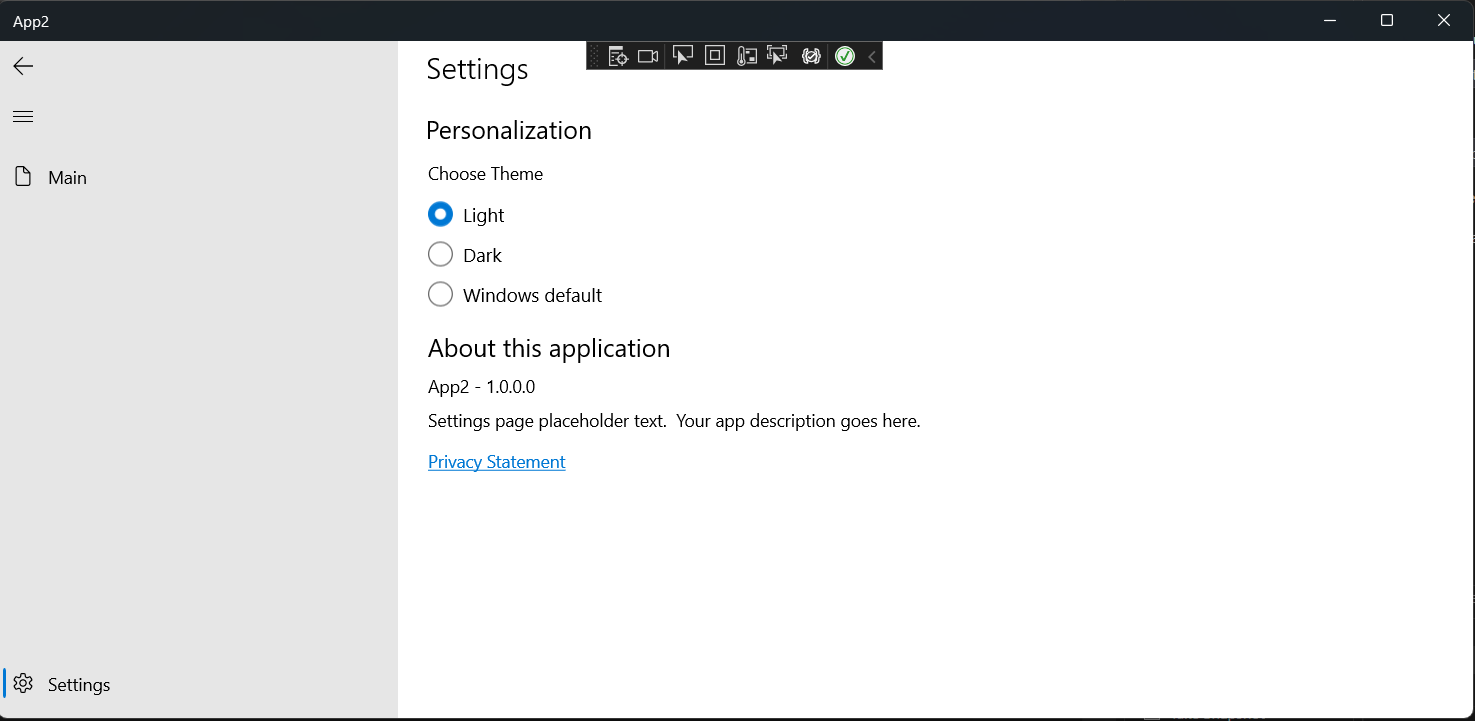Click the settings page placeholder description text
Screen dimensions: 1475x721
click(674, 421)
